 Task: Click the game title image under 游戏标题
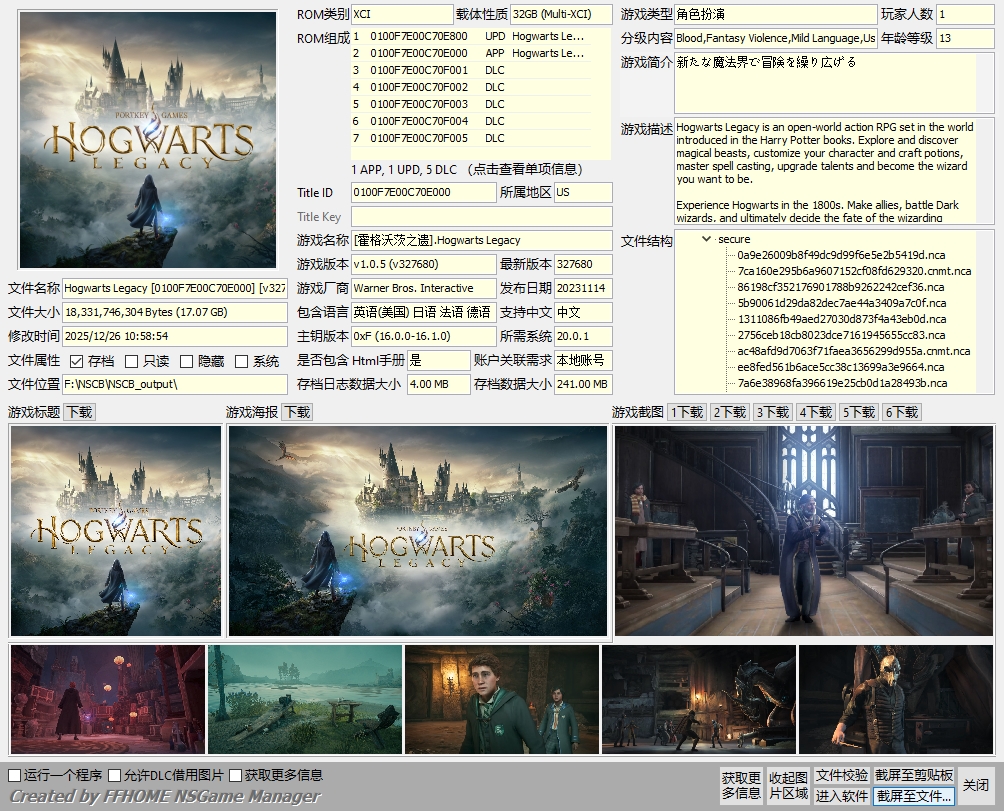(x=116, y=531)
